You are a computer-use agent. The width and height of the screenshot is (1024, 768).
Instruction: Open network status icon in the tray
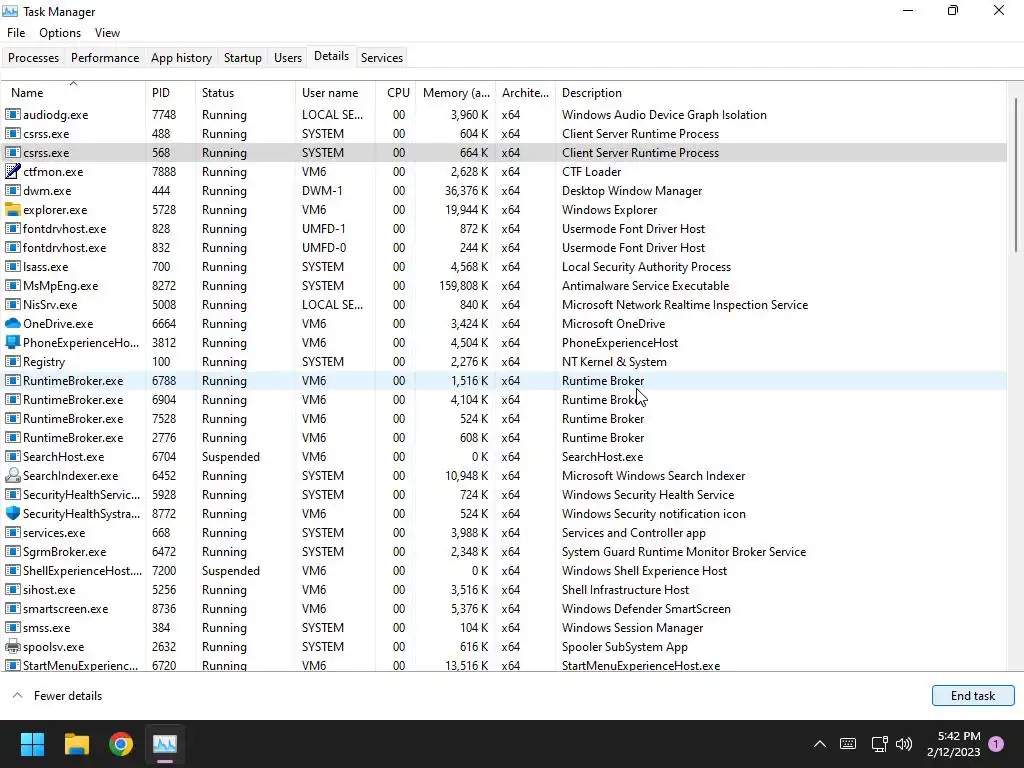click(880, 744)
